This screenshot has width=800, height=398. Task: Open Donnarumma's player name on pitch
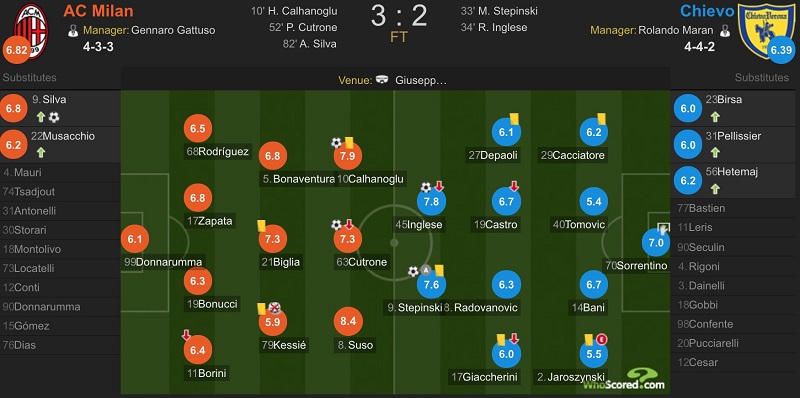coord(163,262)
